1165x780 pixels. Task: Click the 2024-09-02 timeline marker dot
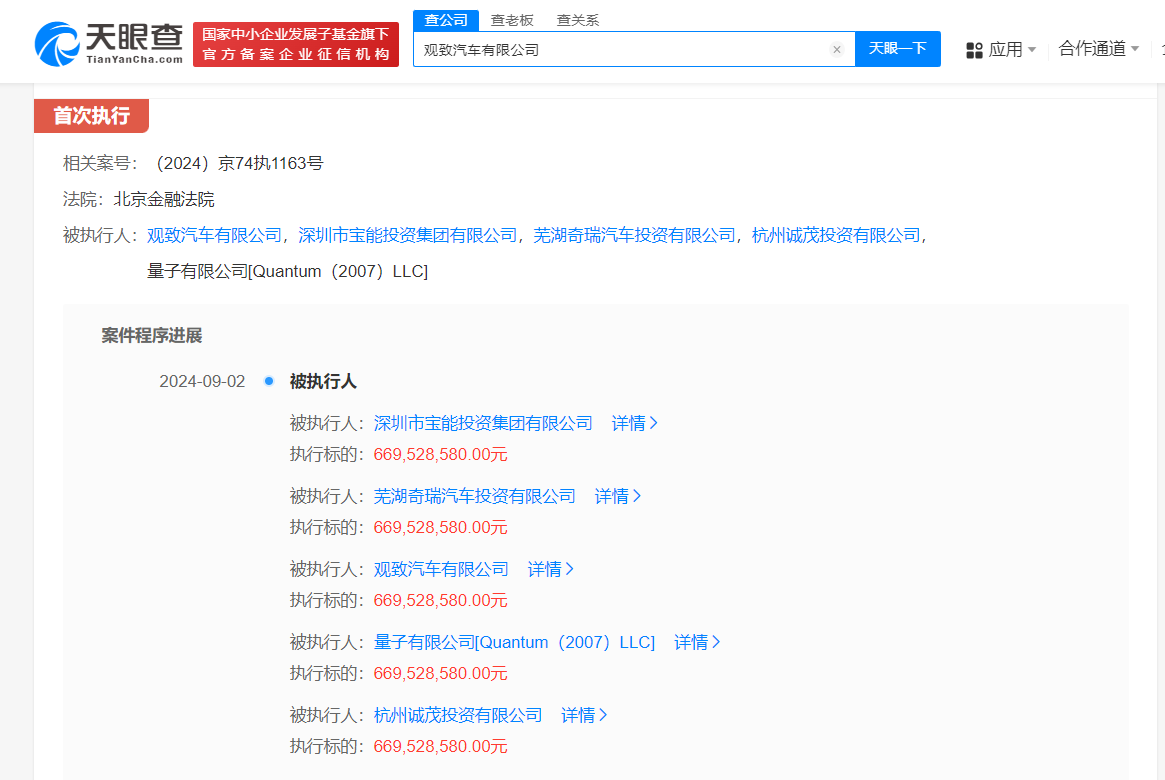pos(268,381)
